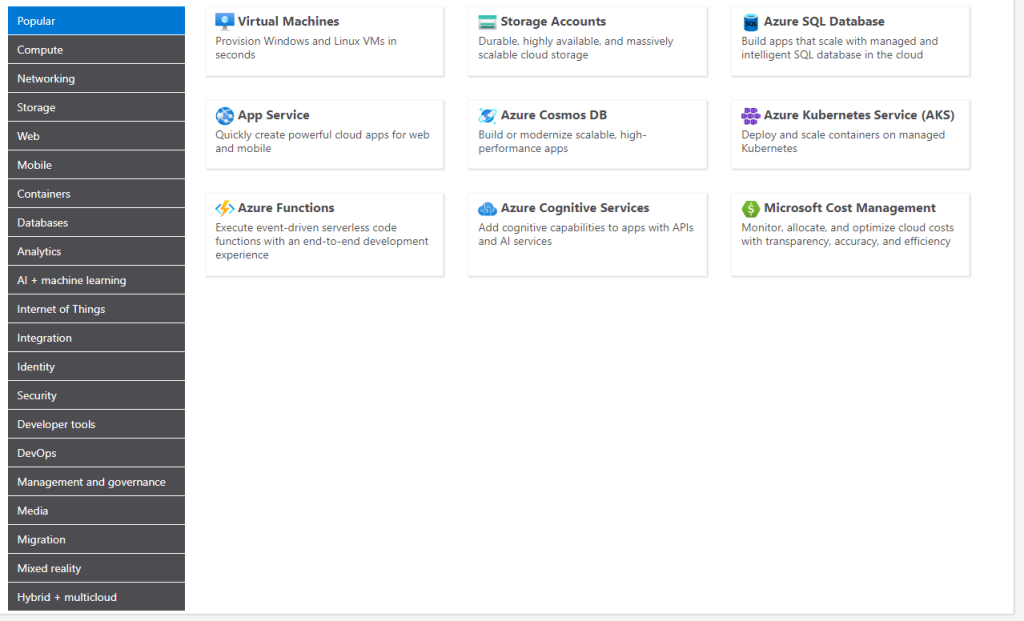This screenshot has height=621, width=1024.
Task: Click 'Deploy and scale containers' description
Action: (x=843, y=141)
